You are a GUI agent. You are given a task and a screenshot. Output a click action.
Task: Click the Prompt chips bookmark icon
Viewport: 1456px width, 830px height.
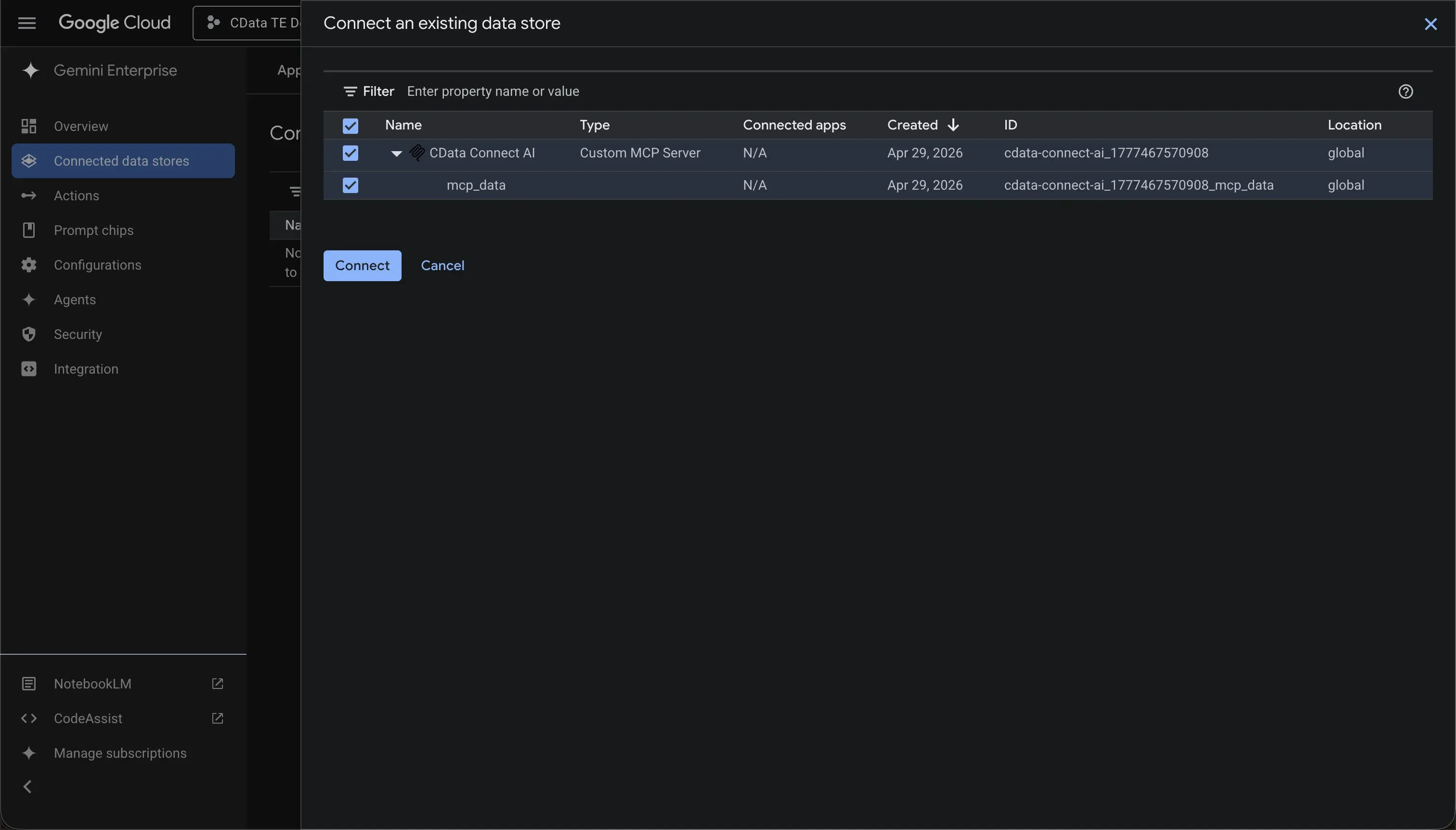[28, 230]
